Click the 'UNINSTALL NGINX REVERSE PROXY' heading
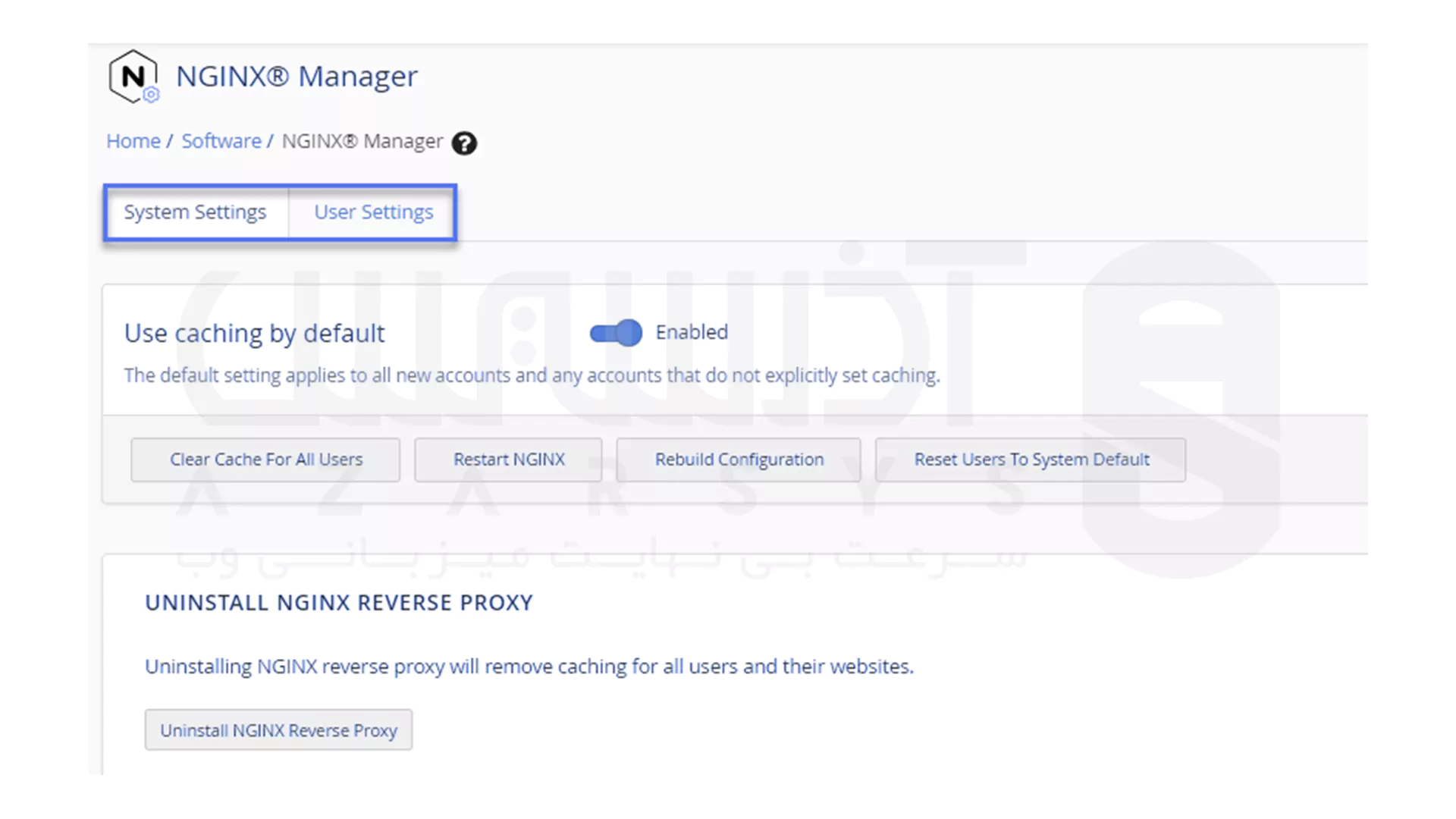Image resolution: width=1456 pixels, height=819 pixels. pos(339,603)
